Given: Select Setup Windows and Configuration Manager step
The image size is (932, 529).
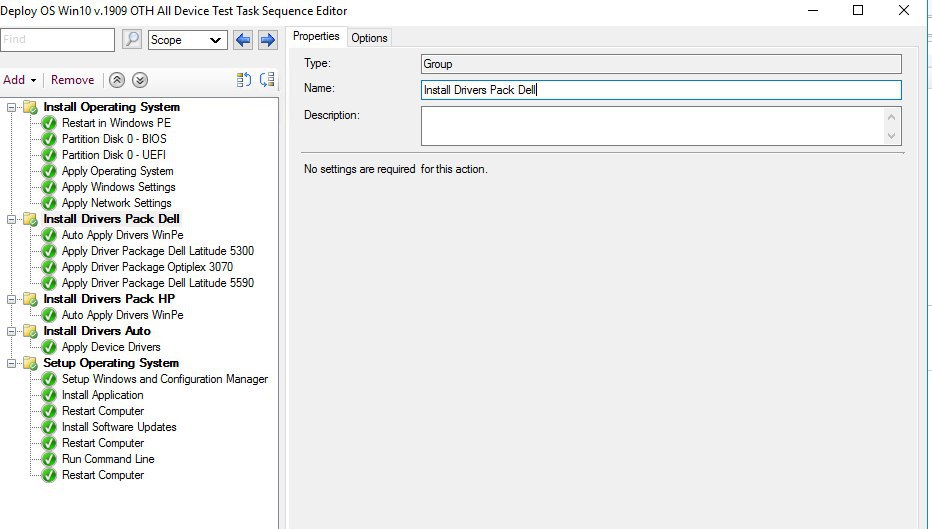Looking at the screenshot, I should coord(165,379).
